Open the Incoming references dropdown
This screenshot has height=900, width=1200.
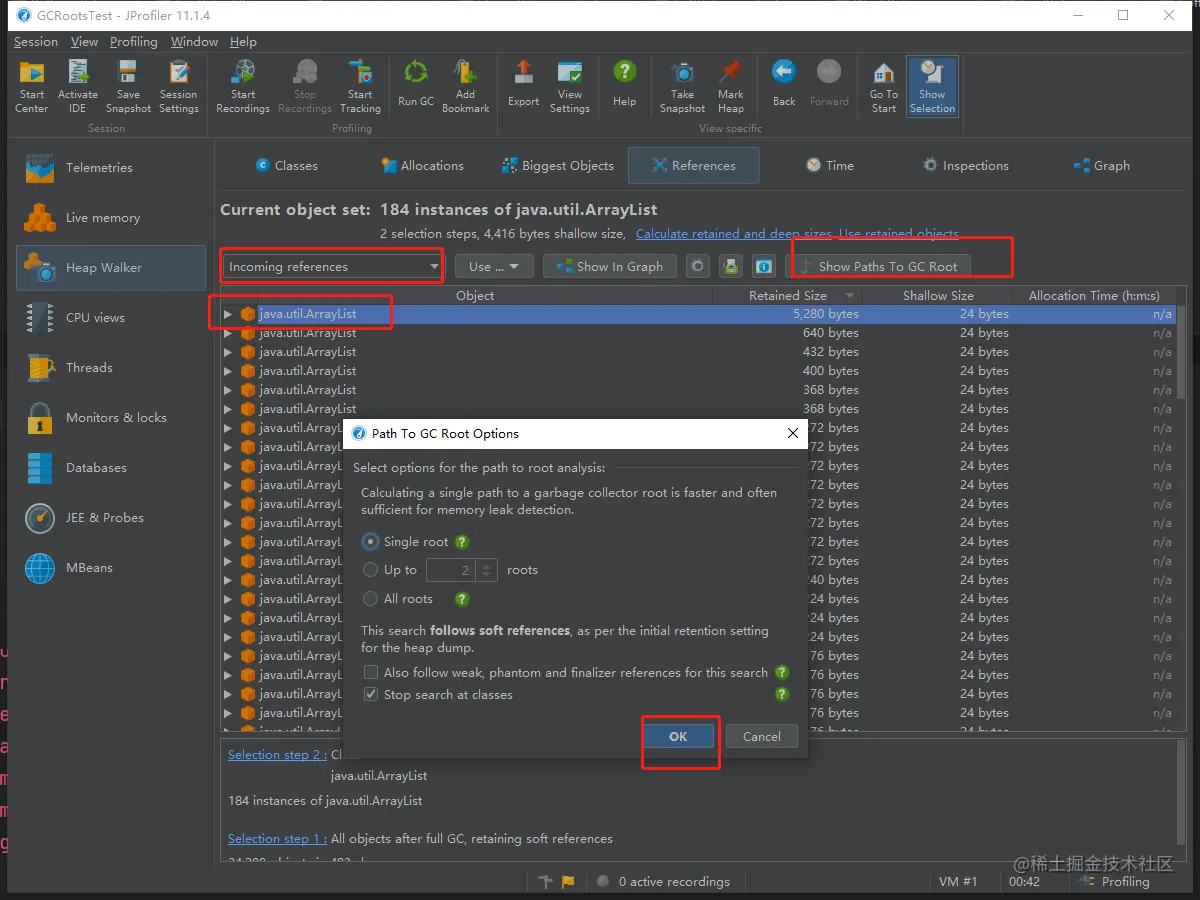[333, 267]
